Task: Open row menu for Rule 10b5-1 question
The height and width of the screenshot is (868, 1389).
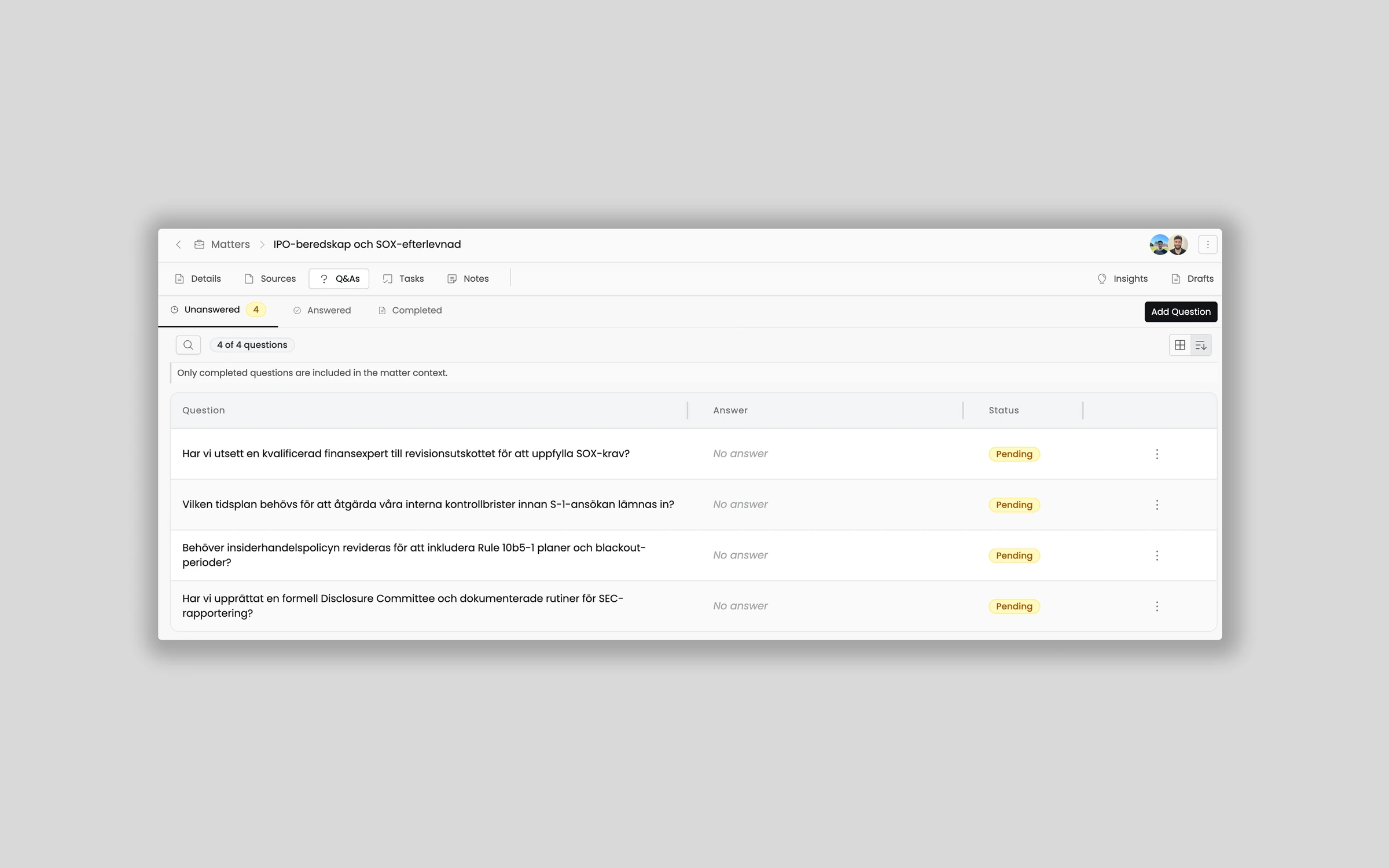Action: point(1157,556)
